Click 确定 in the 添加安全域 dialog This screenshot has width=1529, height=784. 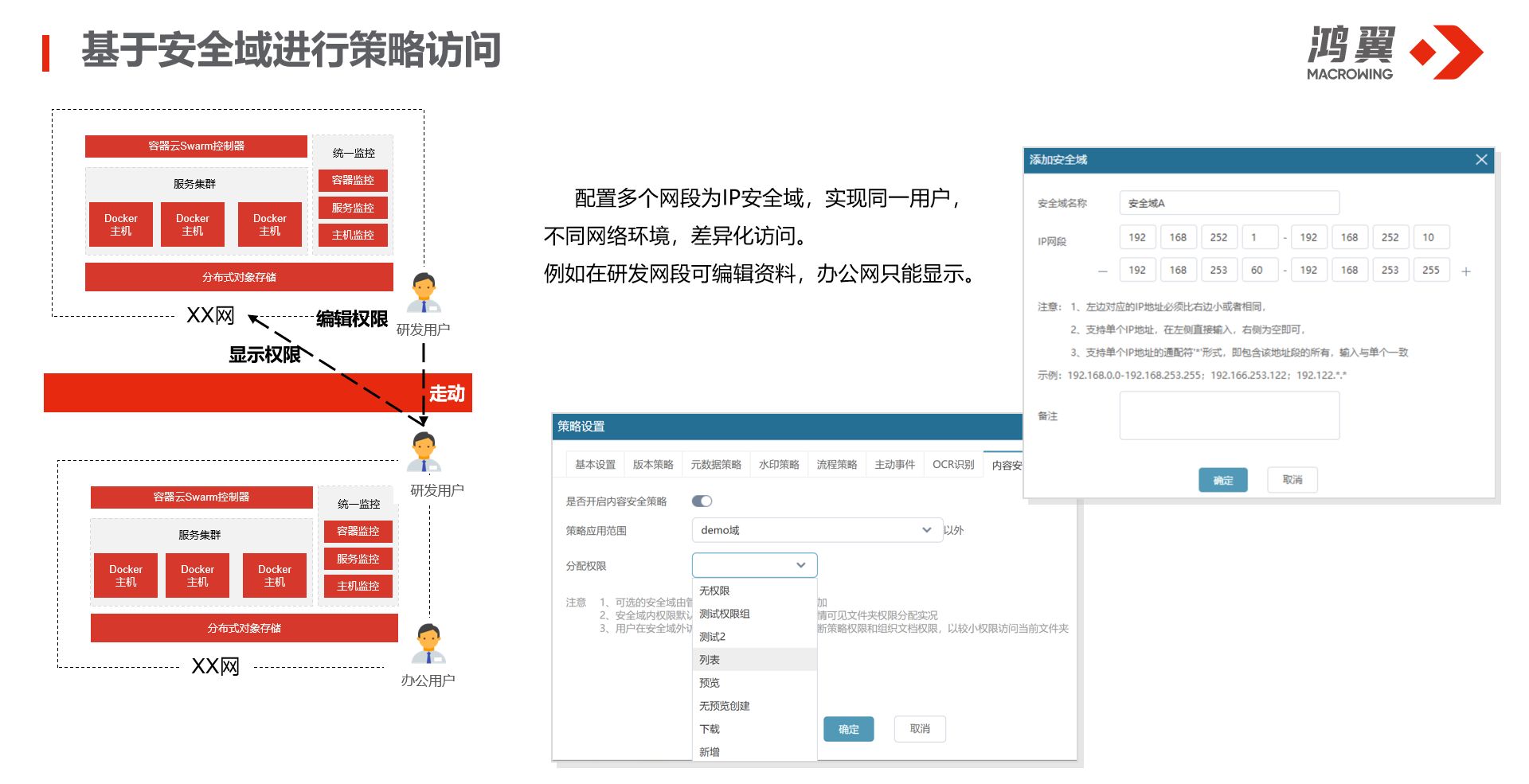pos(1222,480)
